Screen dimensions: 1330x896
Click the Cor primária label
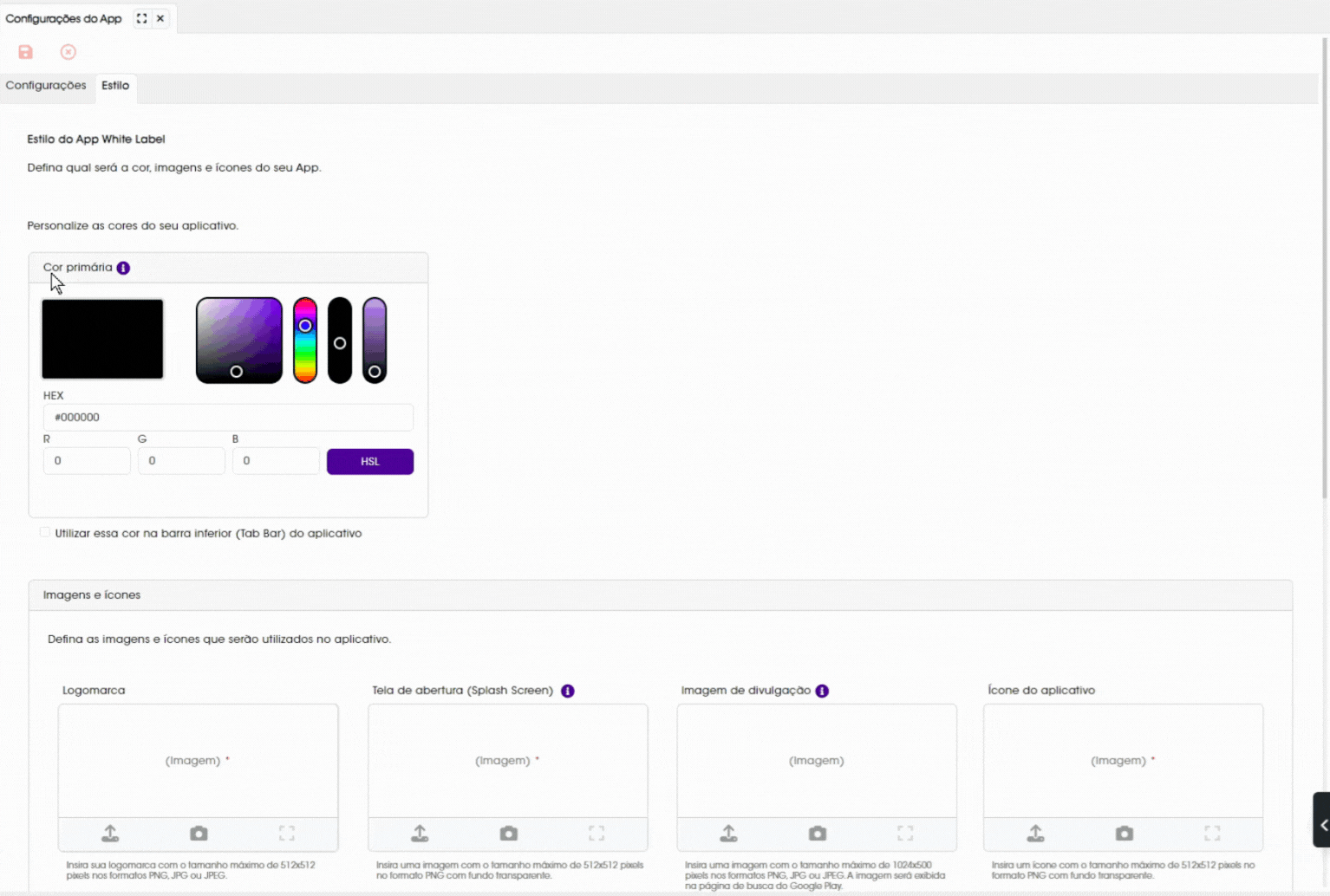tap(78, 267)
